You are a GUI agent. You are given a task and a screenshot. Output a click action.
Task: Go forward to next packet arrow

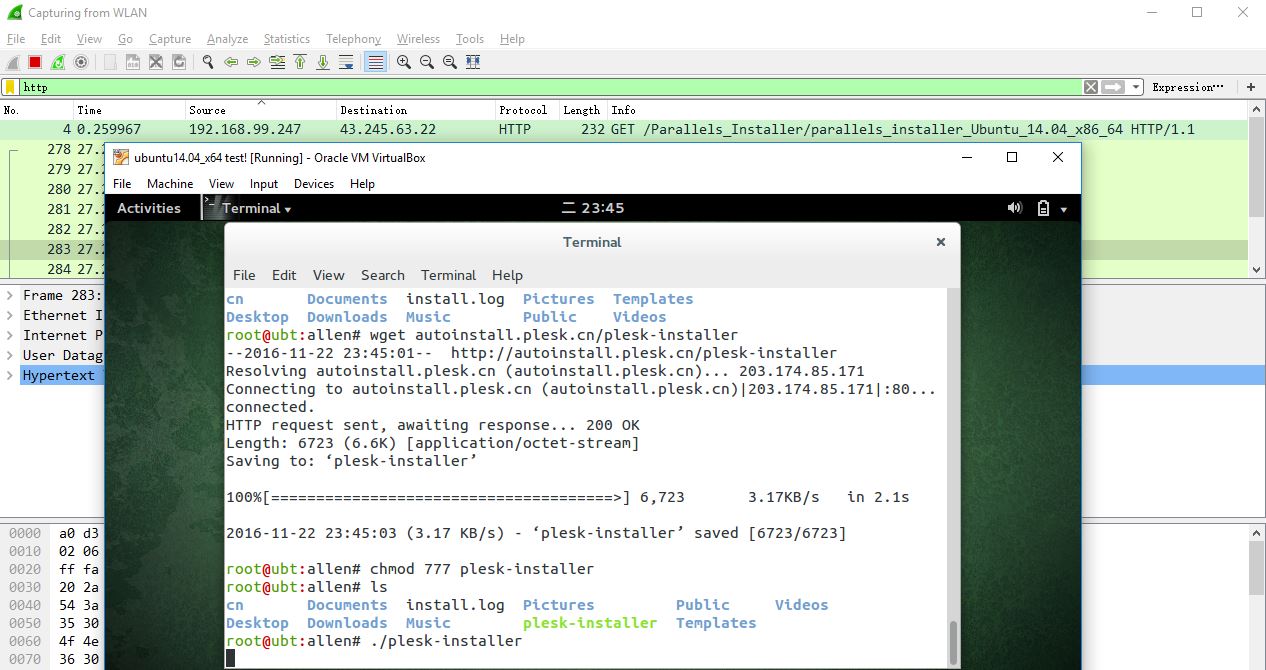click(x=253, y=62)
